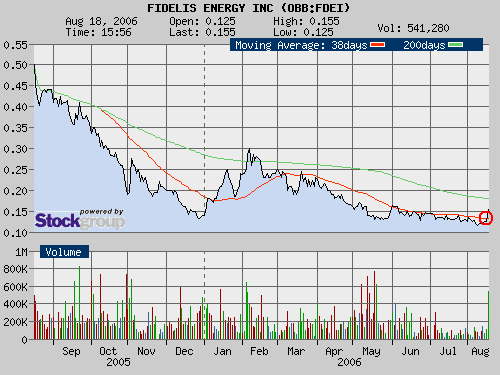500x375 pixels.
Task: Click the Aug month label
Action: (x=480, y=351)
